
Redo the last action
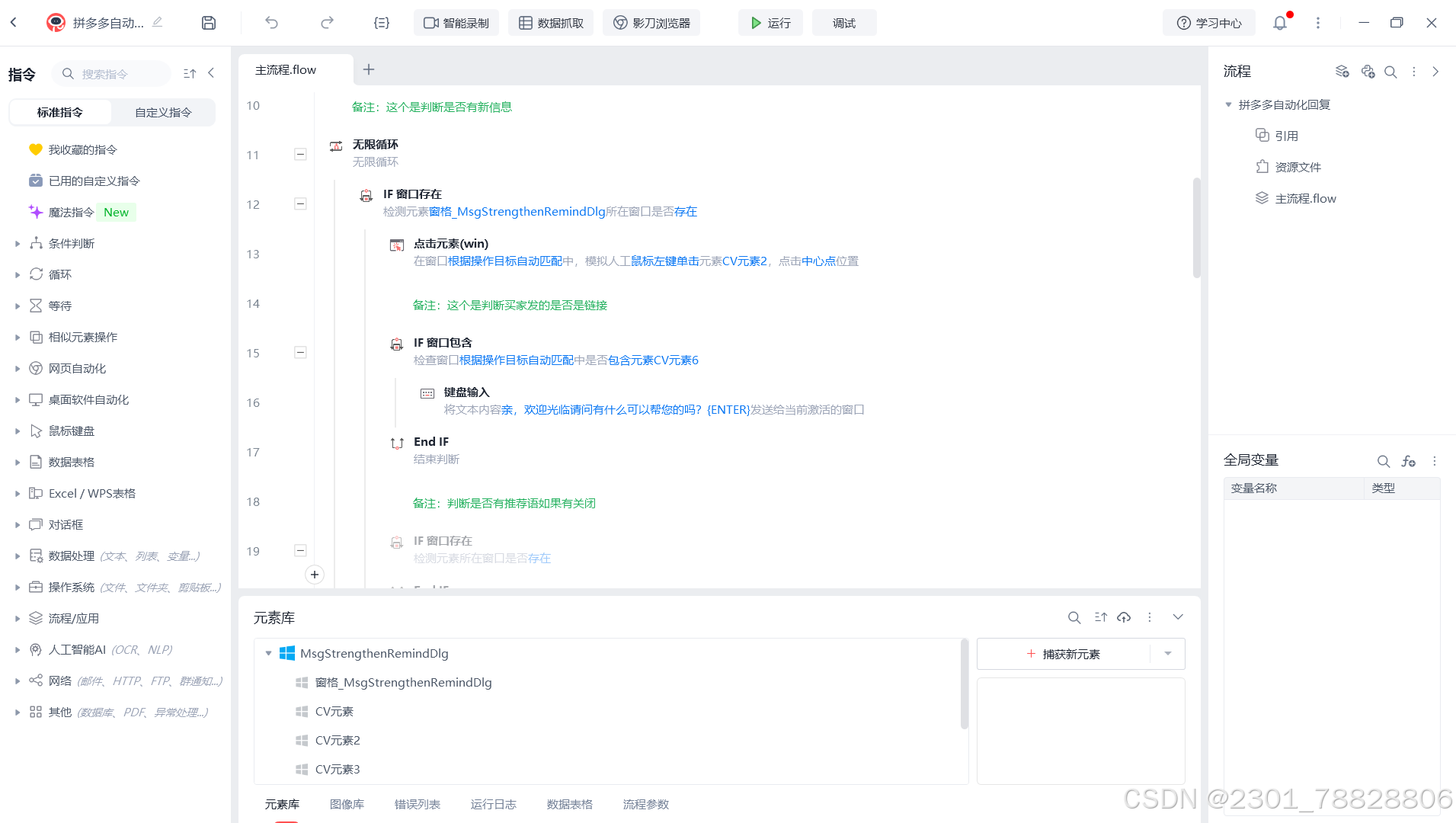pyautogui.click(x=327, y=23)
